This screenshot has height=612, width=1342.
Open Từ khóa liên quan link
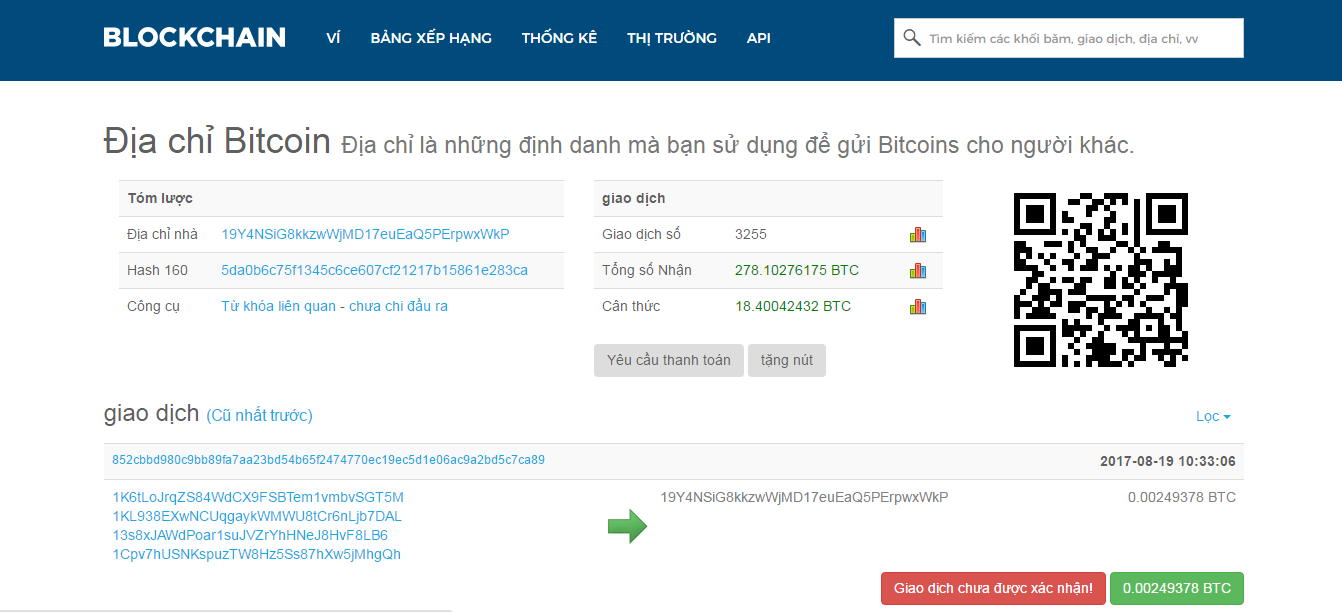[278, 306]
